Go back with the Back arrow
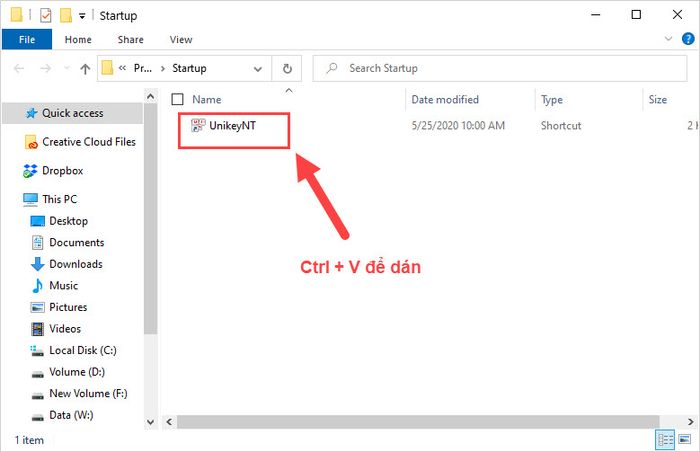This screenshot has height=452, width=700. coord(19,68)
